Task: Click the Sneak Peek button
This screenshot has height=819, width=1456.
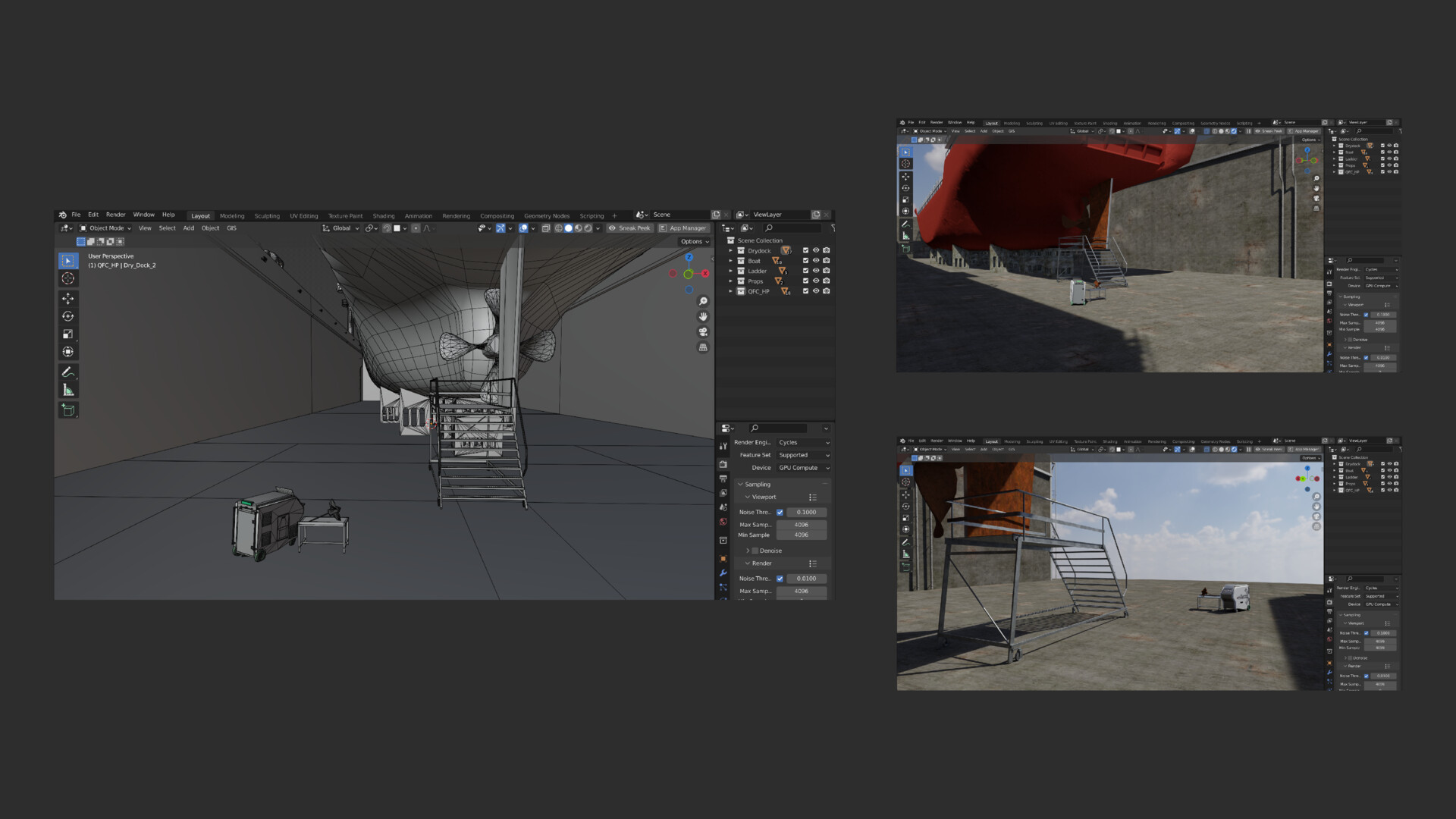Action: coord(629,227)
